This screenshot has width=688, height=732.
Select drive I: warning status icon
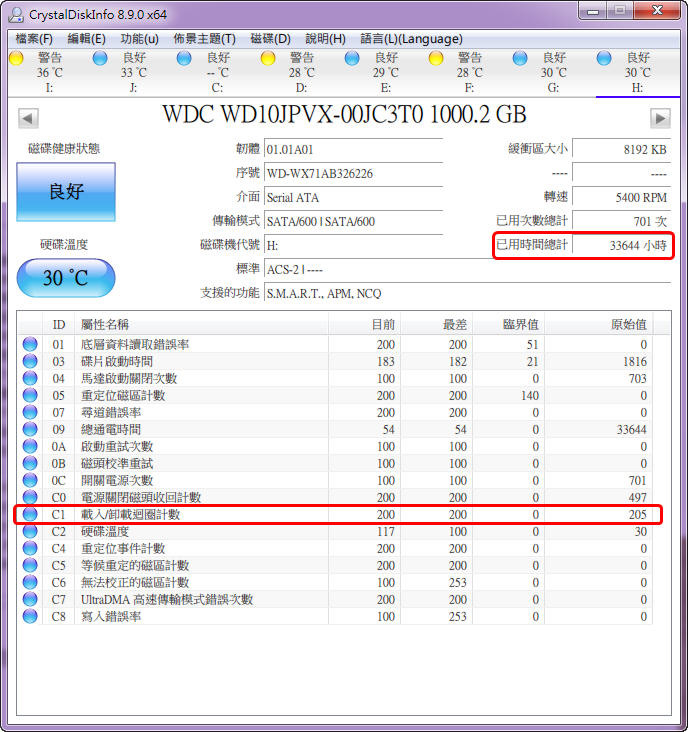[x=16, y=58]
